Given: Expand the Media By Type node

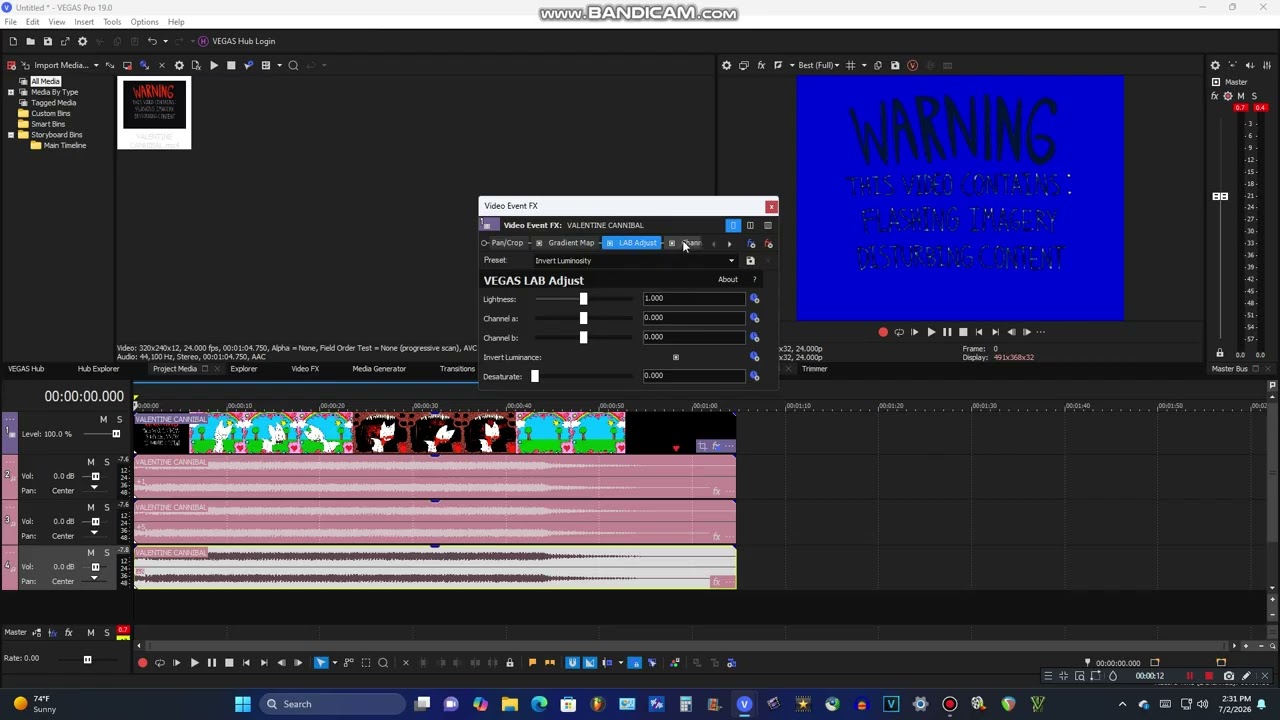Looking at the screenshot, I should coord(11,92).
